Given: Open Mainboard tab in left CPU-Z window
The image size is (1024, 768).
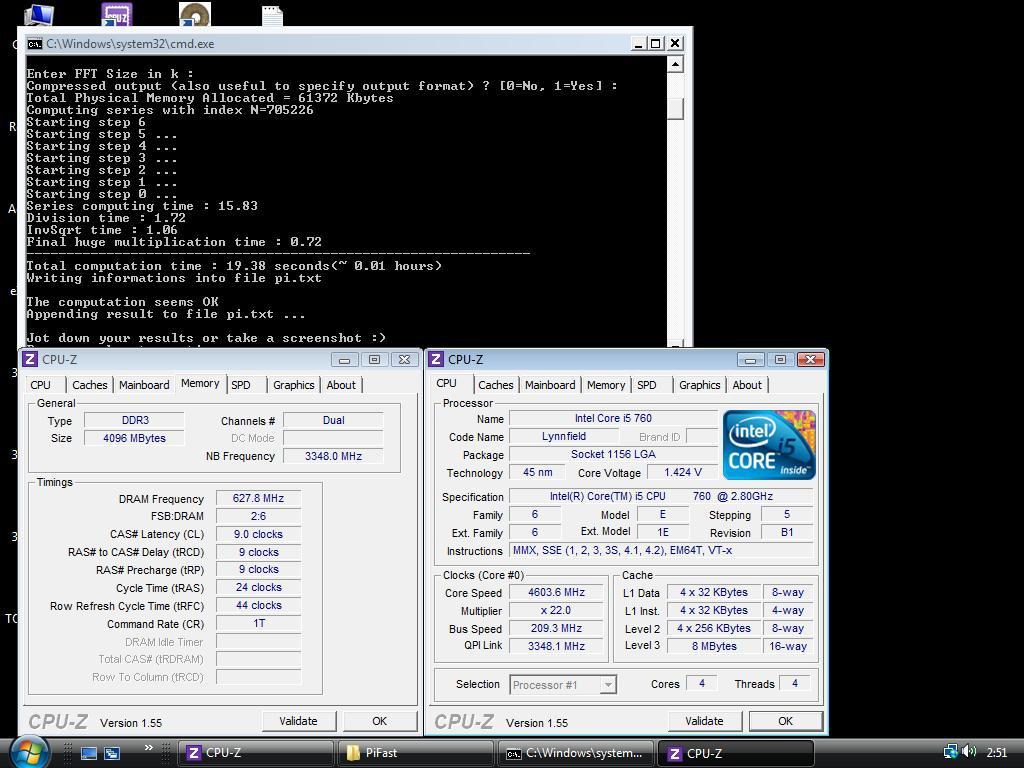Looking at the screenshot, I should tap(144, 385).
